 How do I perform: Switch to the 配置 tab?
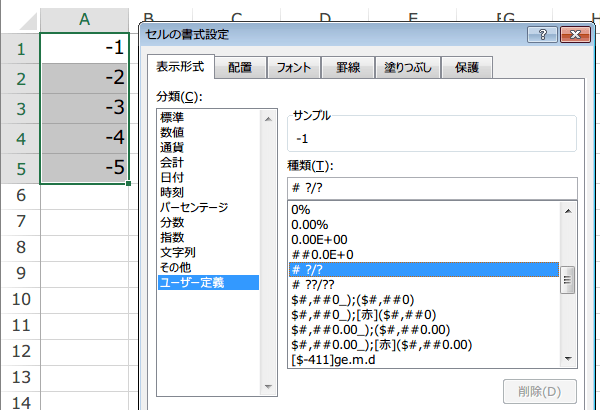(240, 68)
